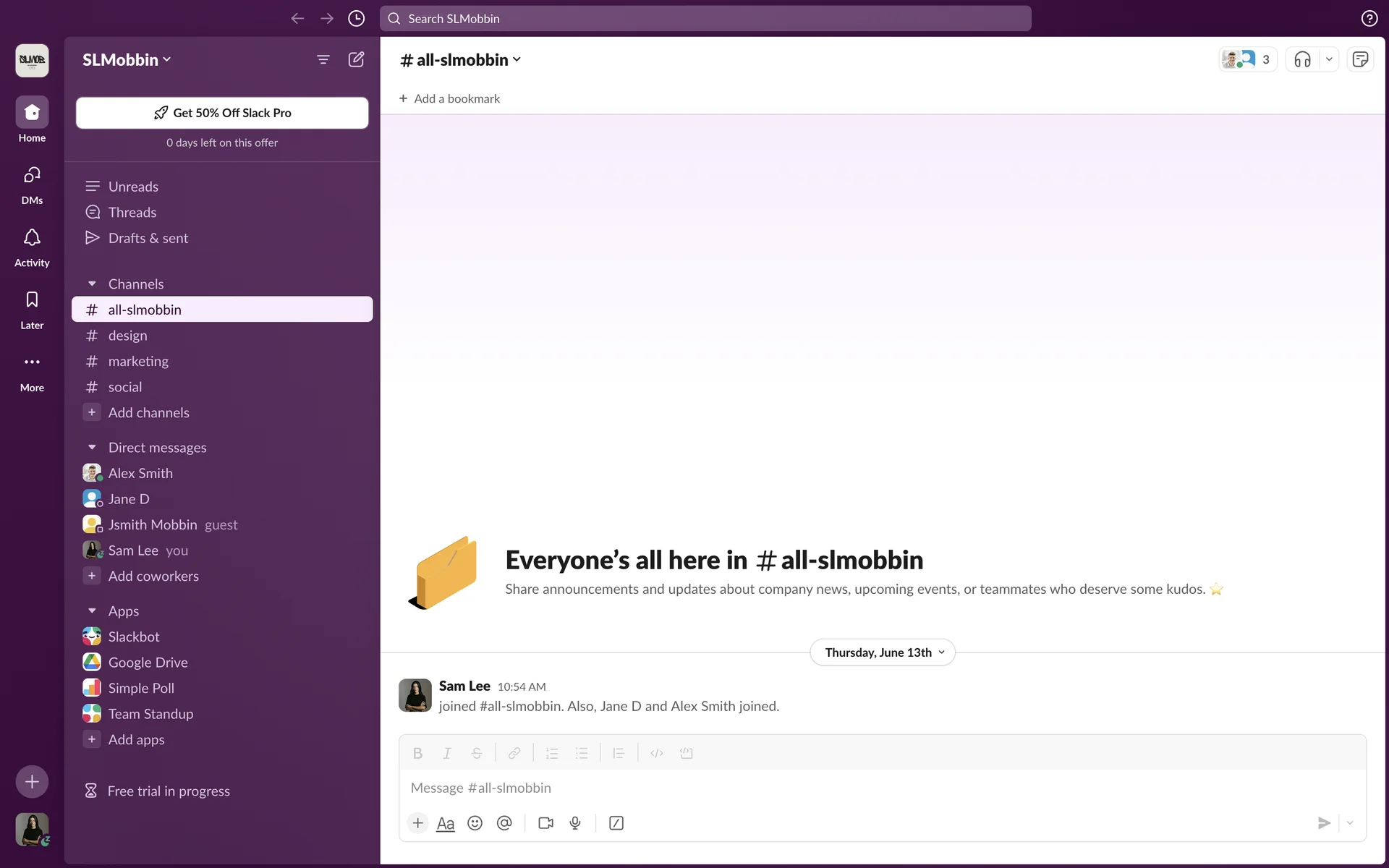Viewport: 1389px width, 868px height.
Task: Click the Get 50% Off Slack Pro button
Action: tap(222, 113)
